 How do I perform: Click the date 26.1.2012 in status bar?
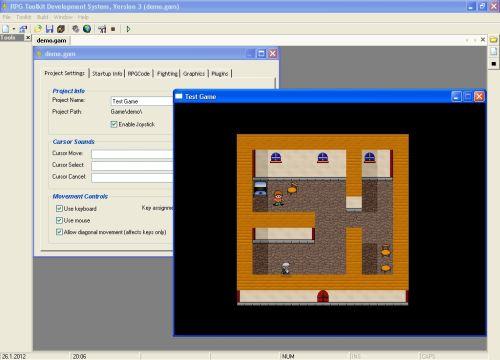pos(14,356)
